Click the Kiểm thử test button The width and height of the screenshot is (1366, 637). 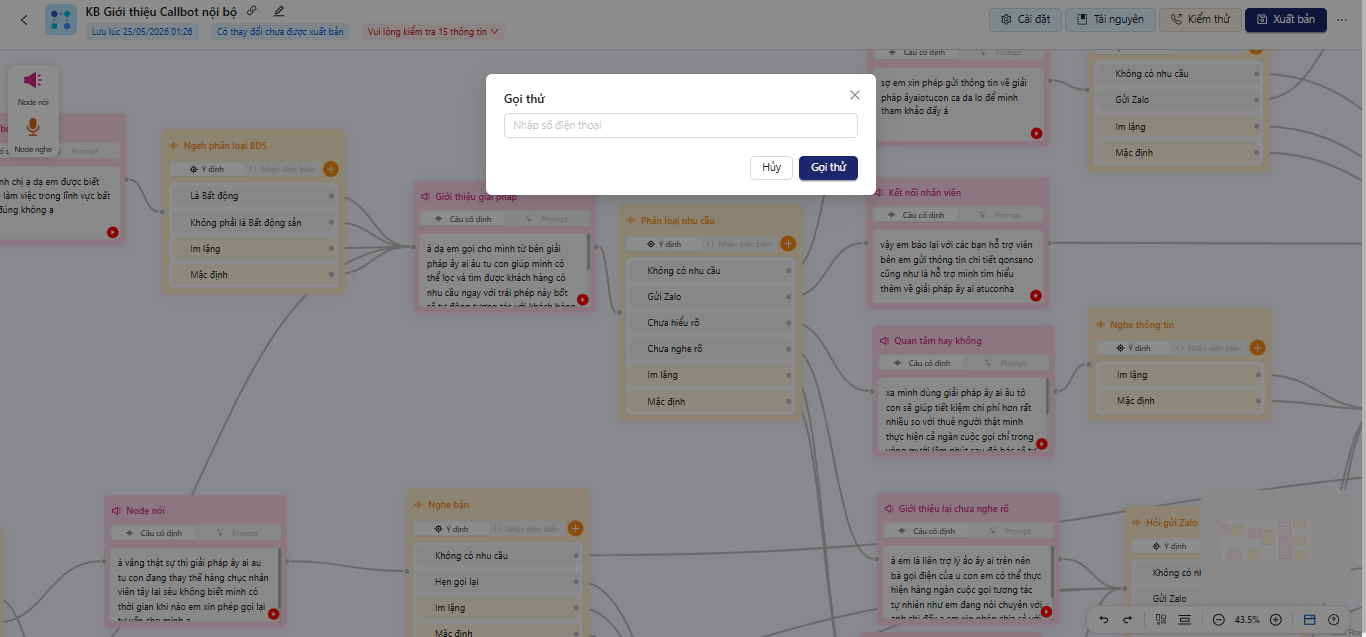1200,19
